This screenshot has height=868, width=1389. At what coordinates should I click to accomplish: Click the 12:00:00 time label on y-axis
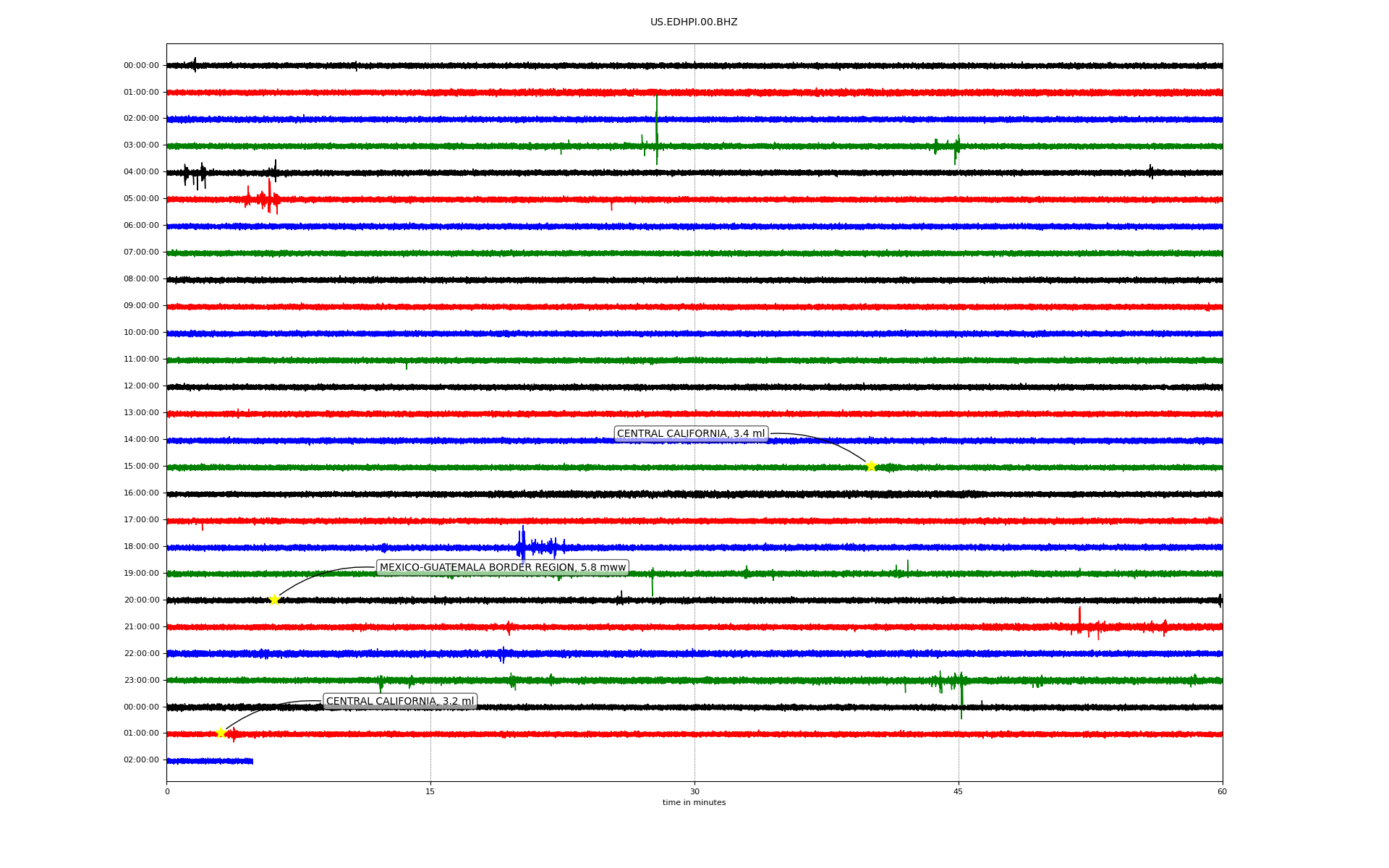[141, 386]
